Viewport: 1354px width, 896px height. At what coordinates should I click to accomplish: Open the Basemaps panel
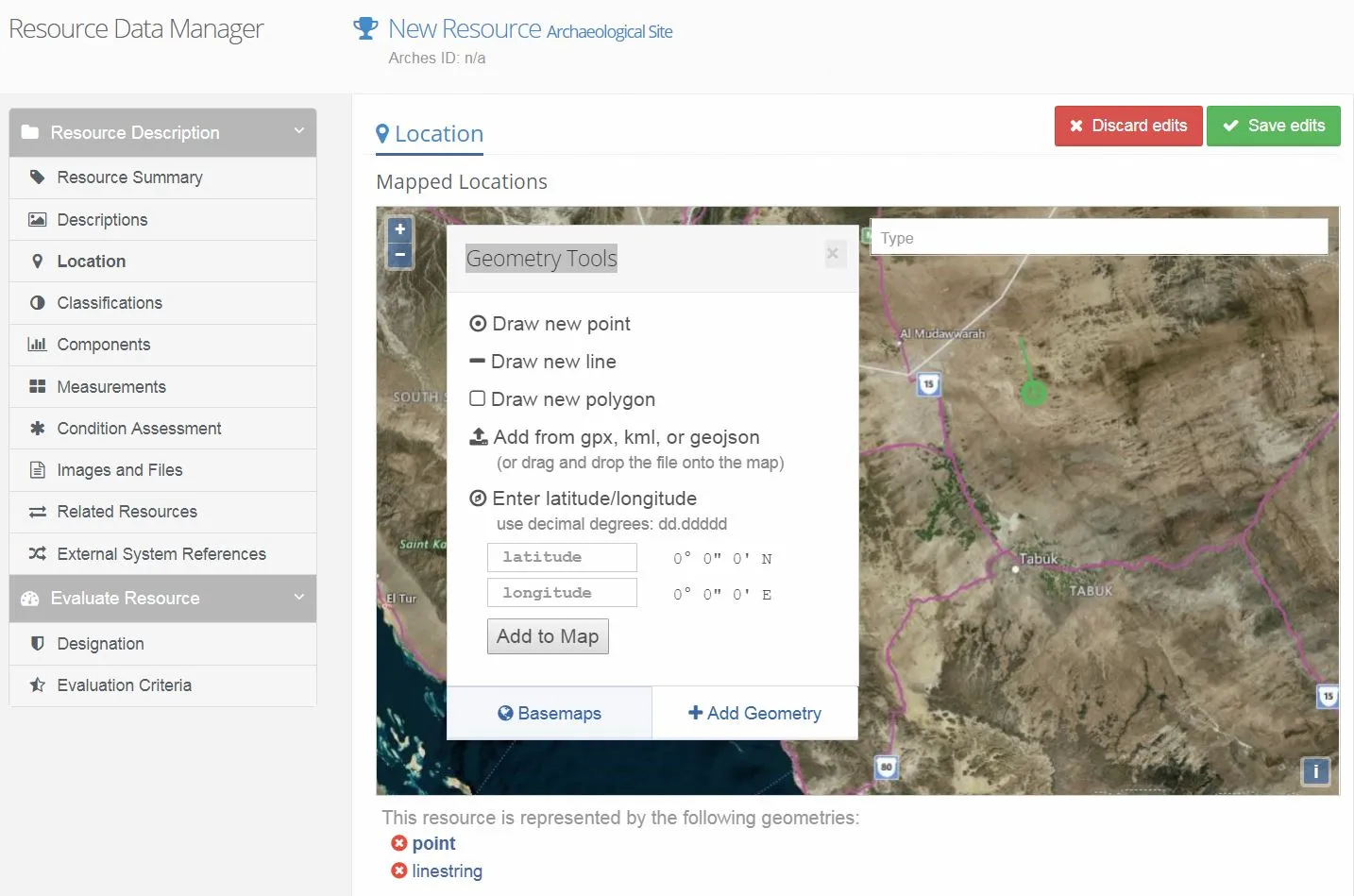[x=549, y=713]
